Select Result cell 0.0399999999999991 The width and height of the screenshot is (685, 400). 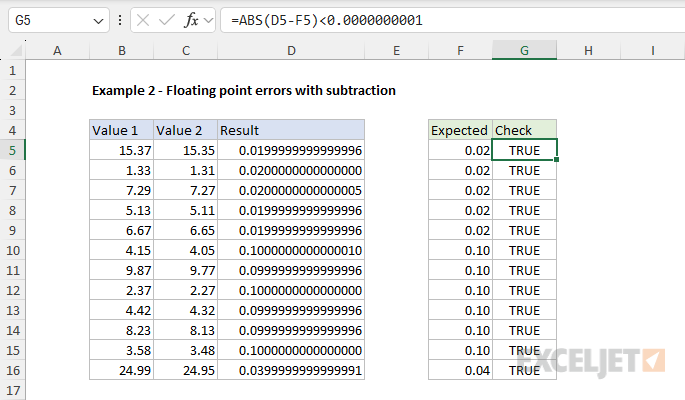tap(291, 370)
